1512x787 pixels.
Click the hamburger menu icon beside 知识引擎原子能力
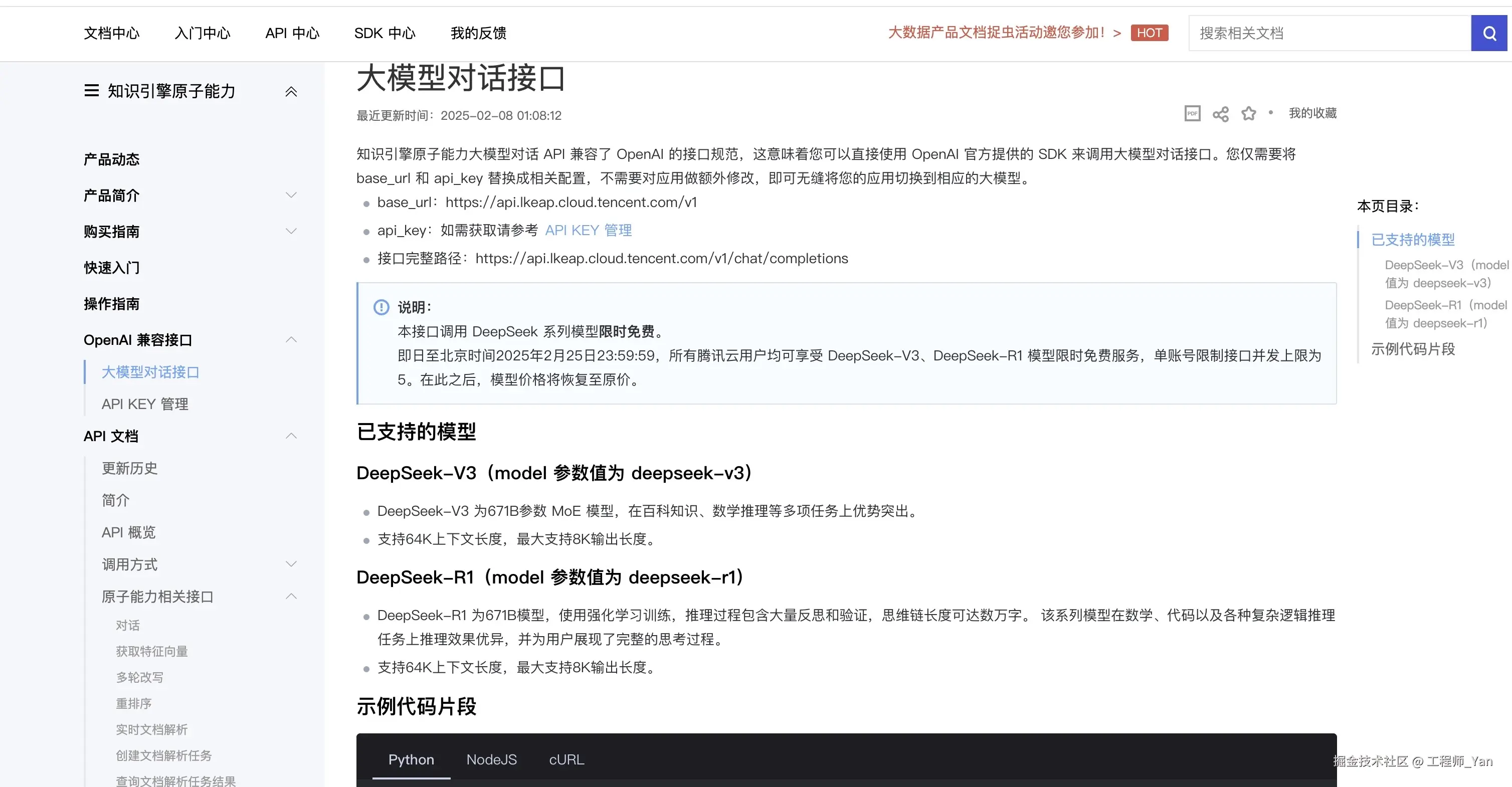tap(92, 91)
